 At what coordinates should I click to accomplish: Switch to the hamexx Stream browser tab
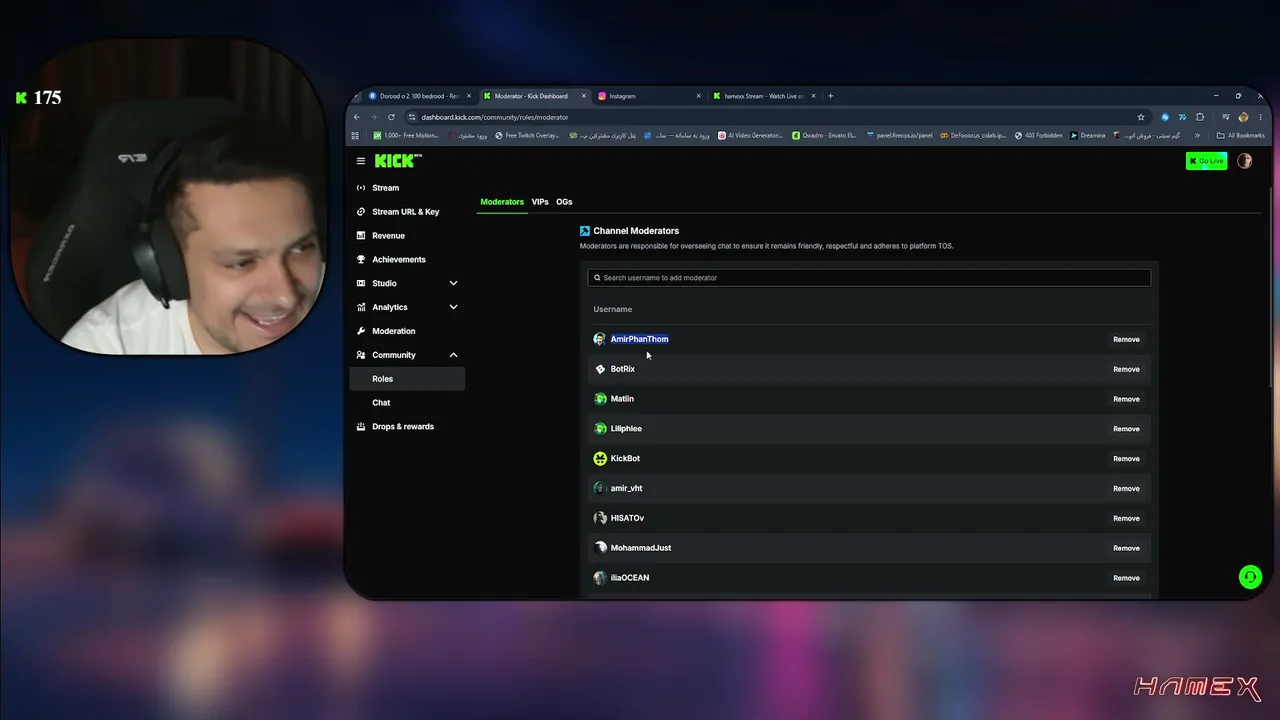point(764,96)
